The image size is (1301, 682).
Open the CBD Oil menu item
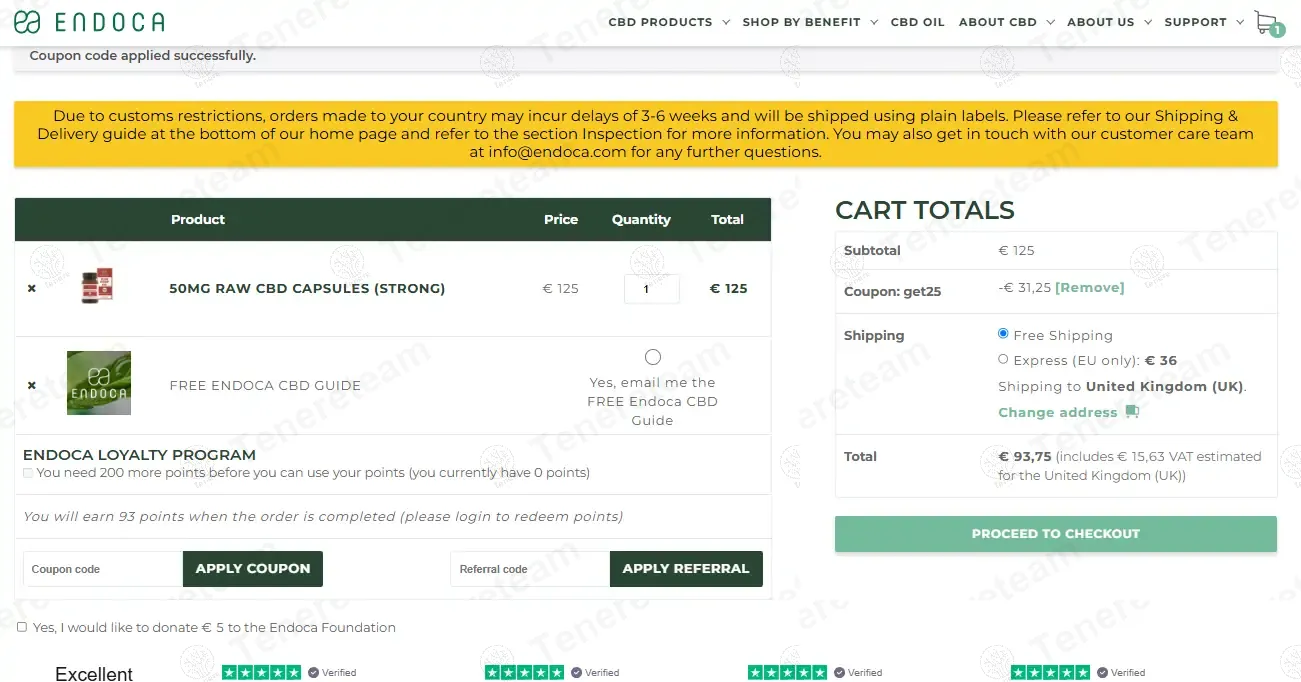(917, 22)
